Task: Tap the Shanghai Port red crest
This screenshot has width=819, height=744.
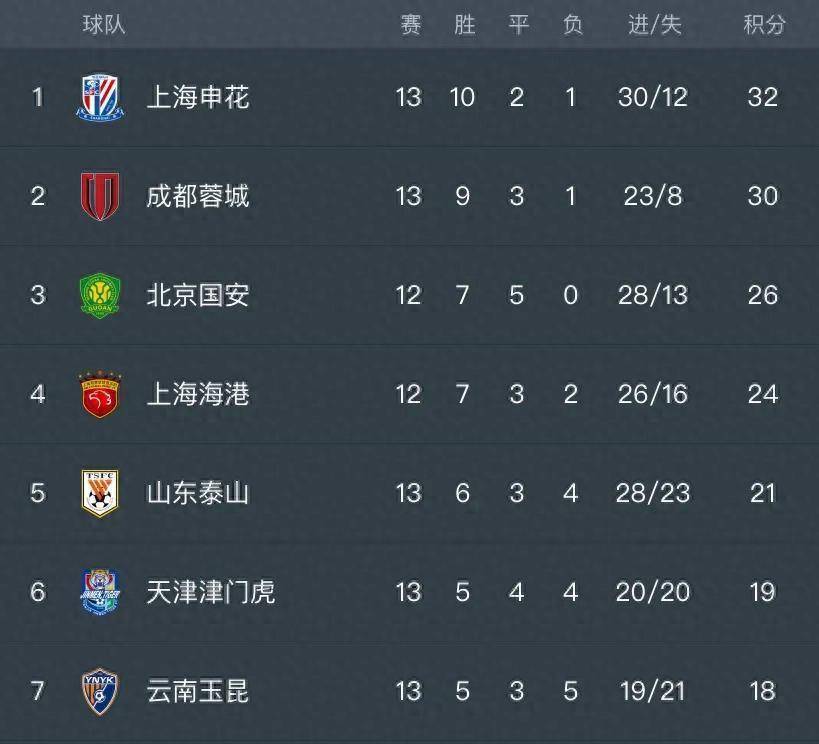Action: point(100,394)
